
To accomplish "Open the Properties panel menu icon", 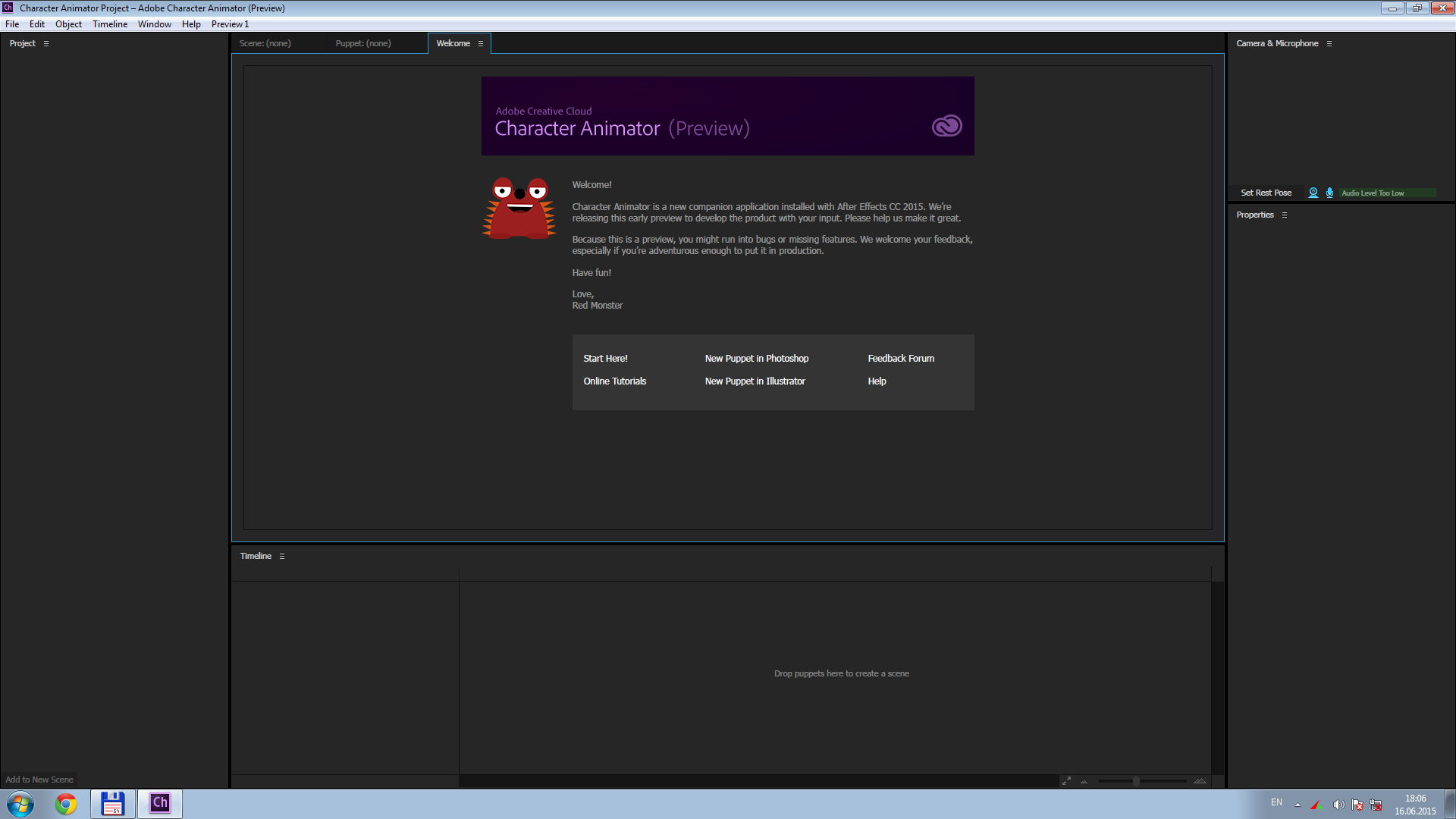I will [1285, 215].
